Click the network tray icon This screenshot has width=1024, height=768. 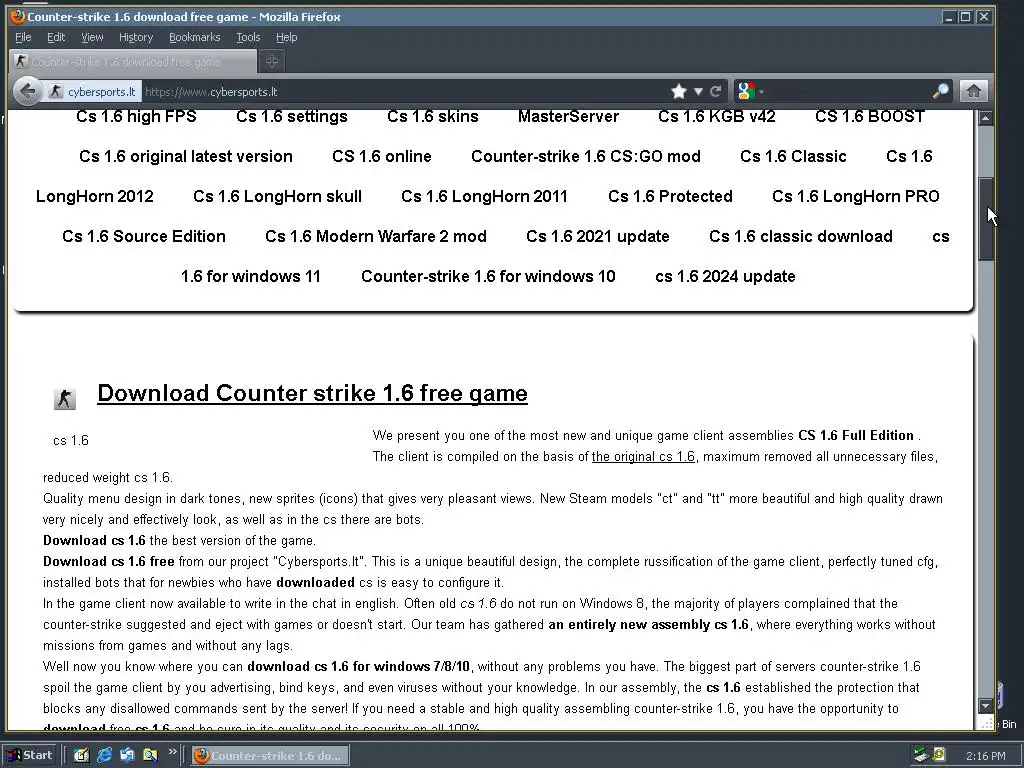pyautogui.click(x=921, y=756)
